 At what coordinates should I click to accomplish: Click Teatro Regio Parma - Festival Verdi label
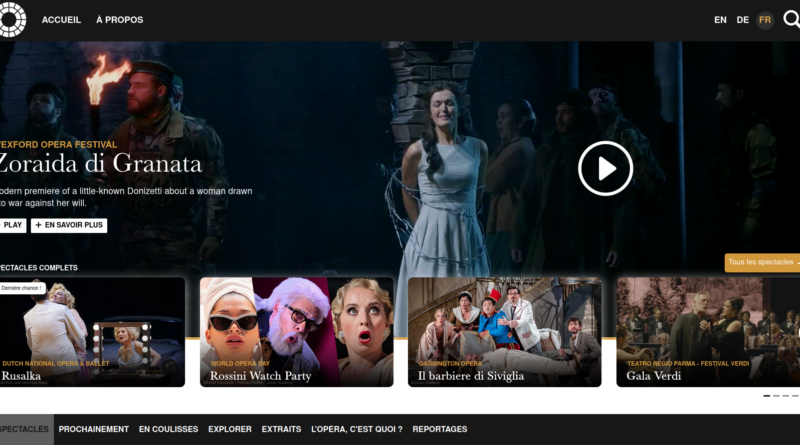pyautogui.click(x=688, y=363)
